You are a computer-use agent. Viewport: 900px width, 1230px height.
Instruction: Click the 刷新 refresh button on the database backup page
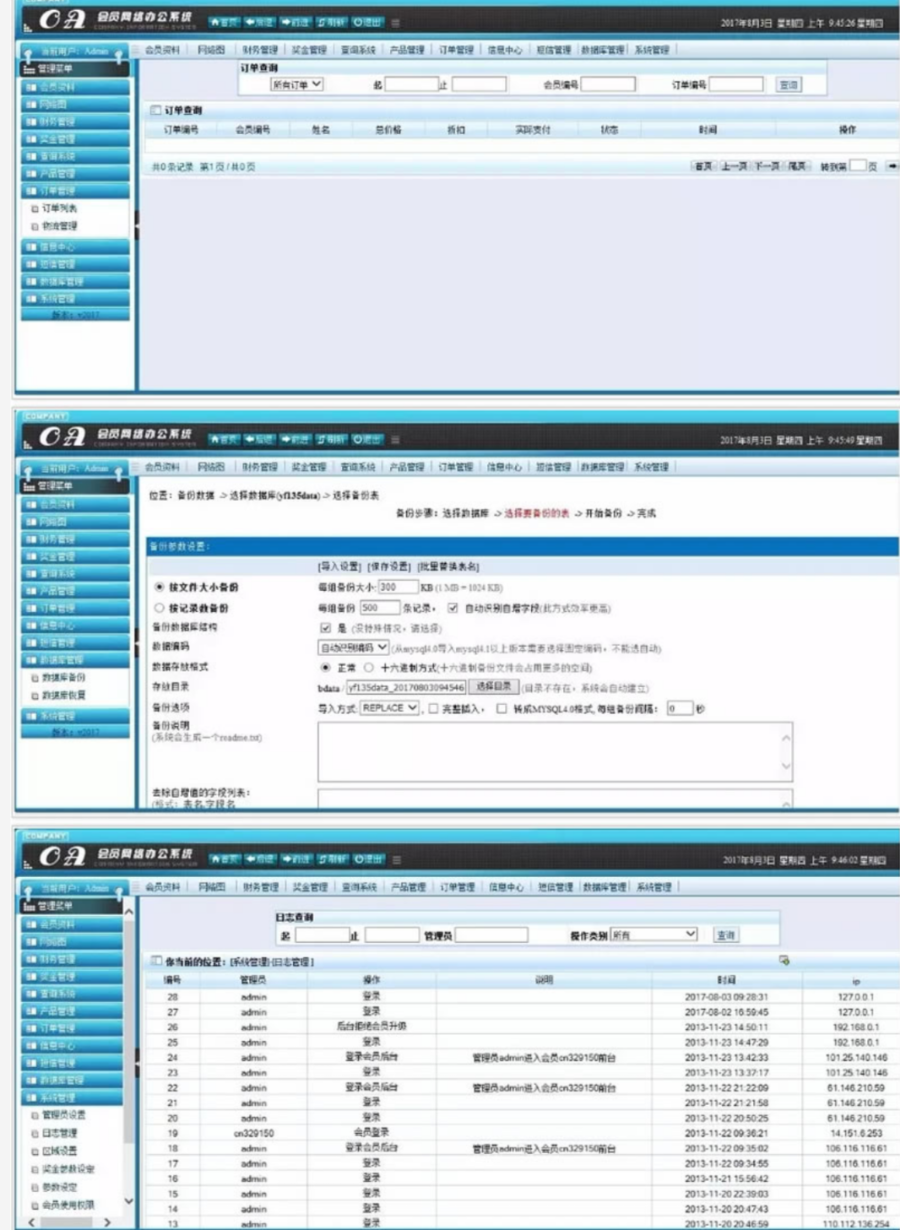(331, 439)
